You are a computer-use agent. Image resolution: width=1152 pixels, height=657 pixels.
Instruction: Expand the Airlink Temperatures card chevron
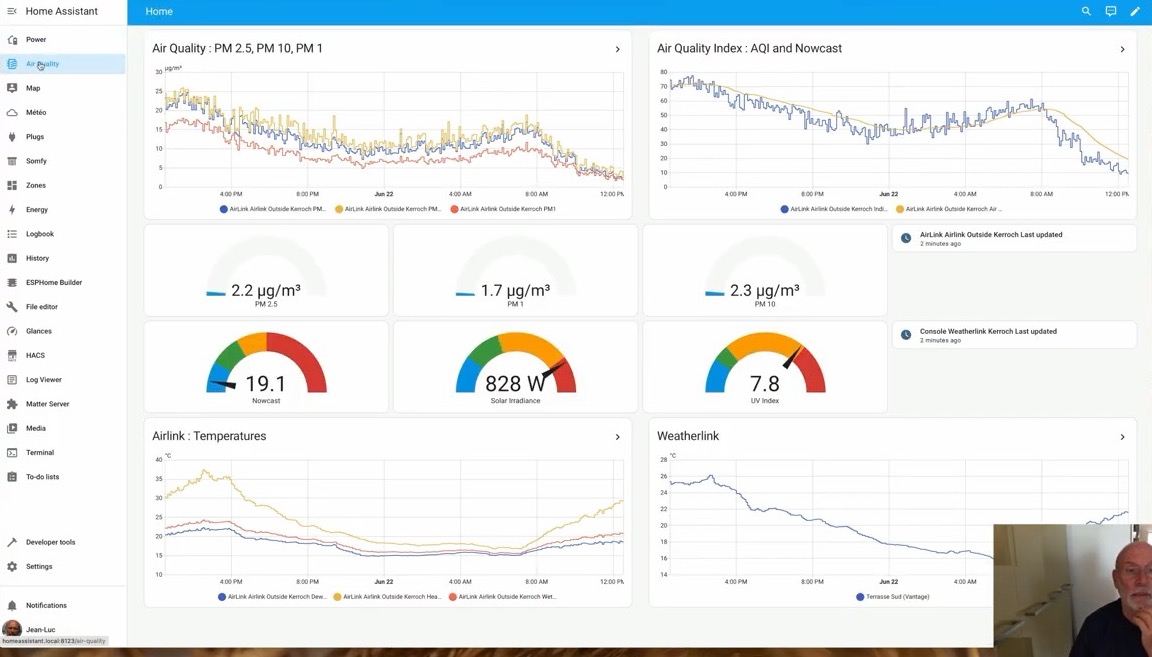617,437
